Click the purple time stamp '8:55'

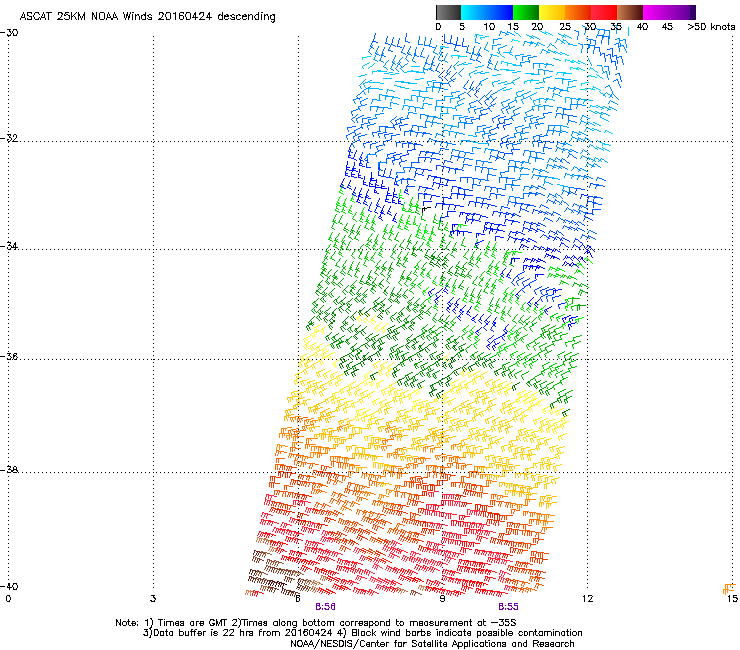tap(508, 607)
